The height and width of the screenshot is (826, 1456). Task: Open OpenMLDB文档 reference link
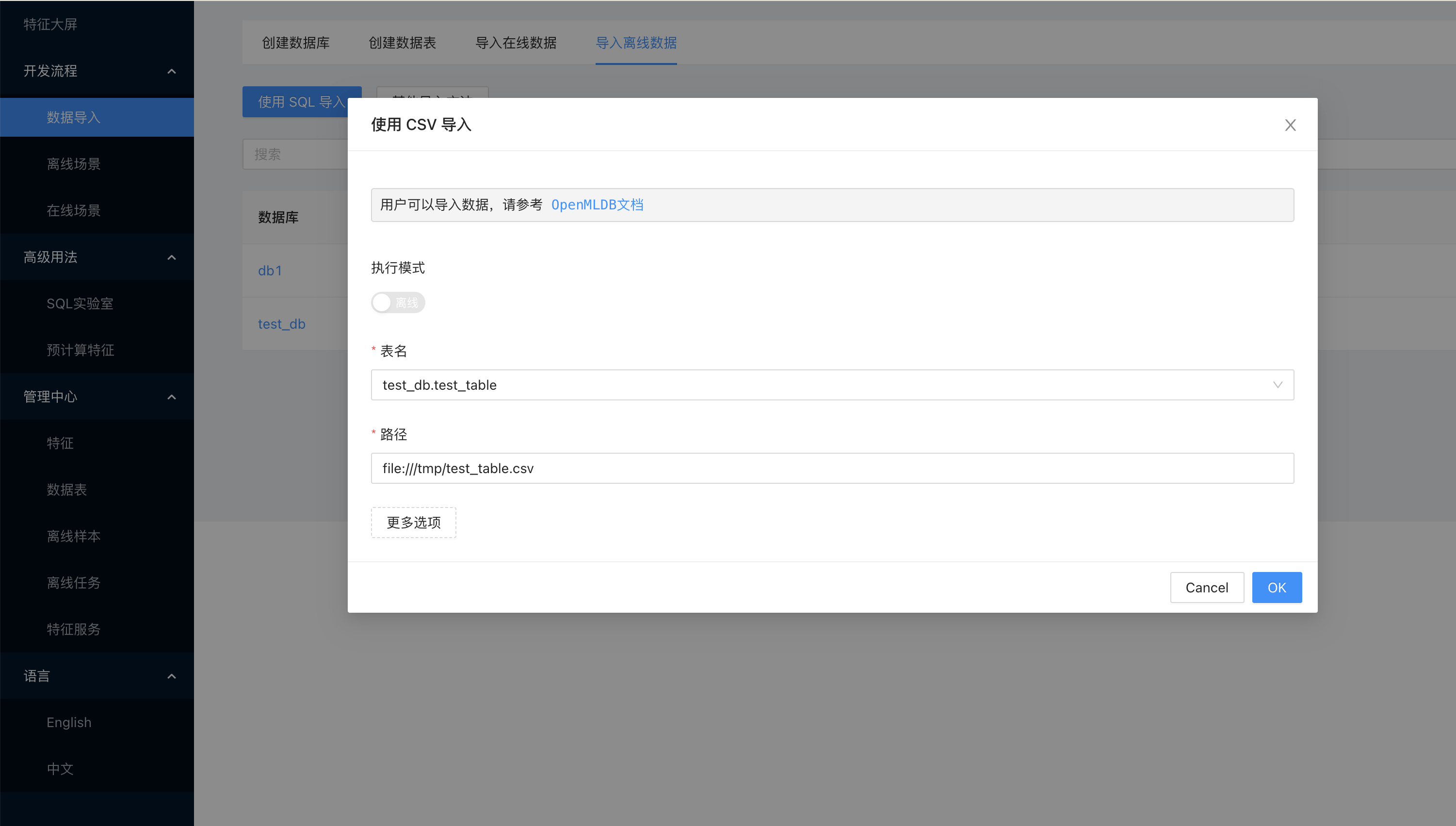pyautogui.click(x=597, y=204)
